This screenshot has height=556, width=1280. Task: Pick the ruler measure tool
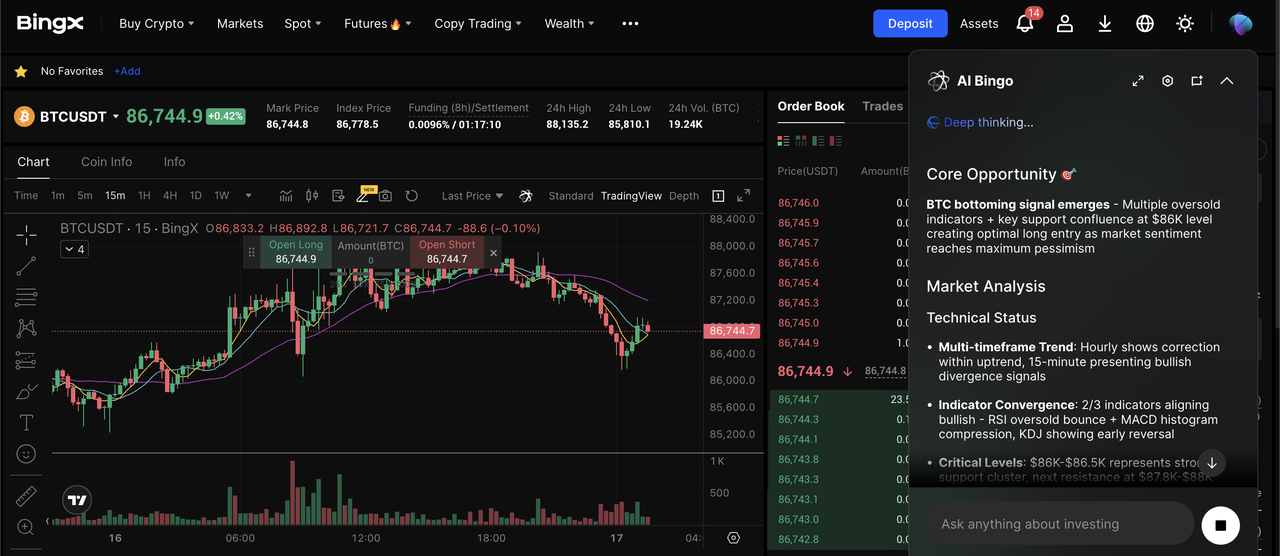[26, 496]
